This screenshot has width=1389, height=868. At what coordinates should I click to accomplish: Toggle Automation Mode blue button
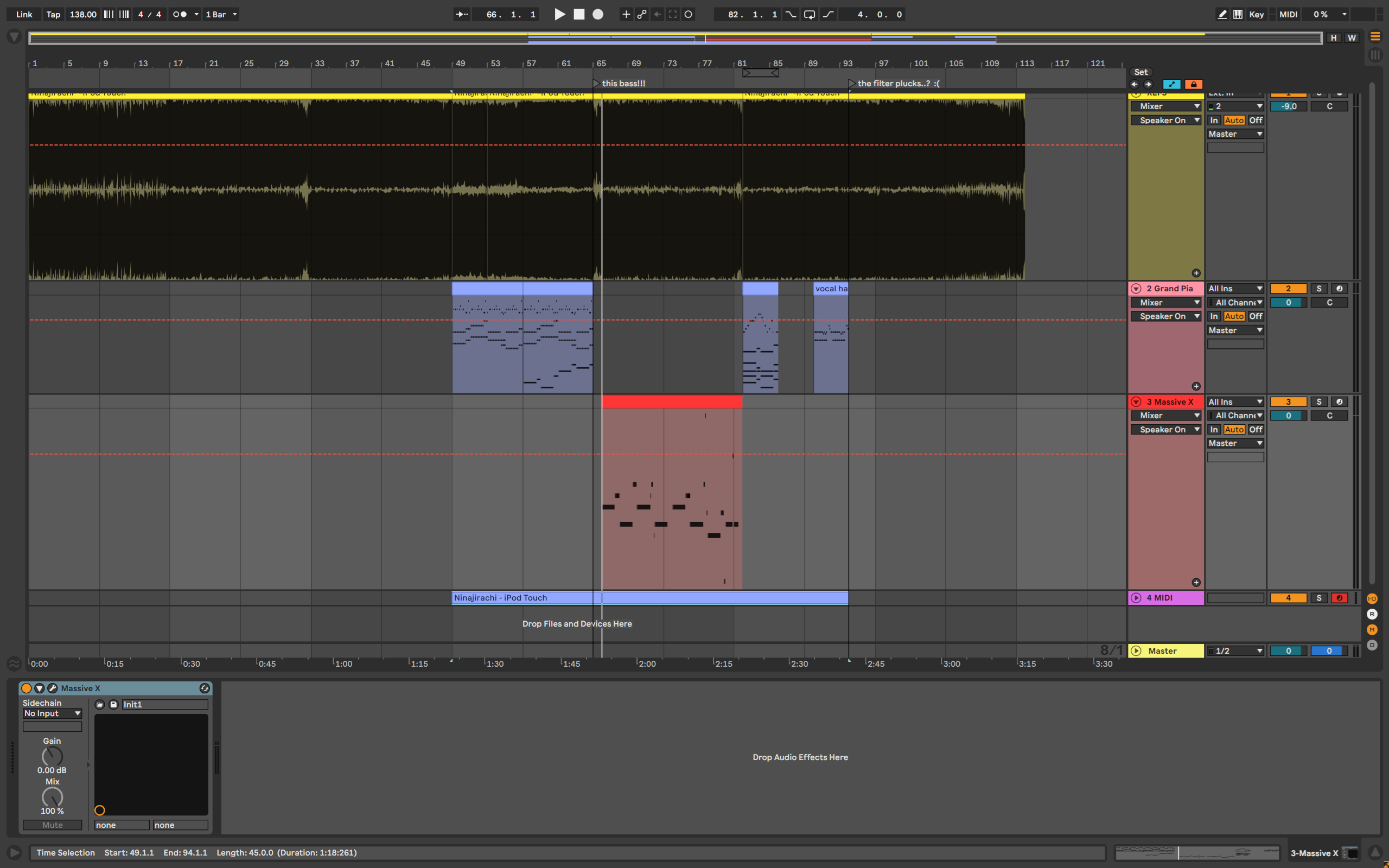coord(1171,85)
